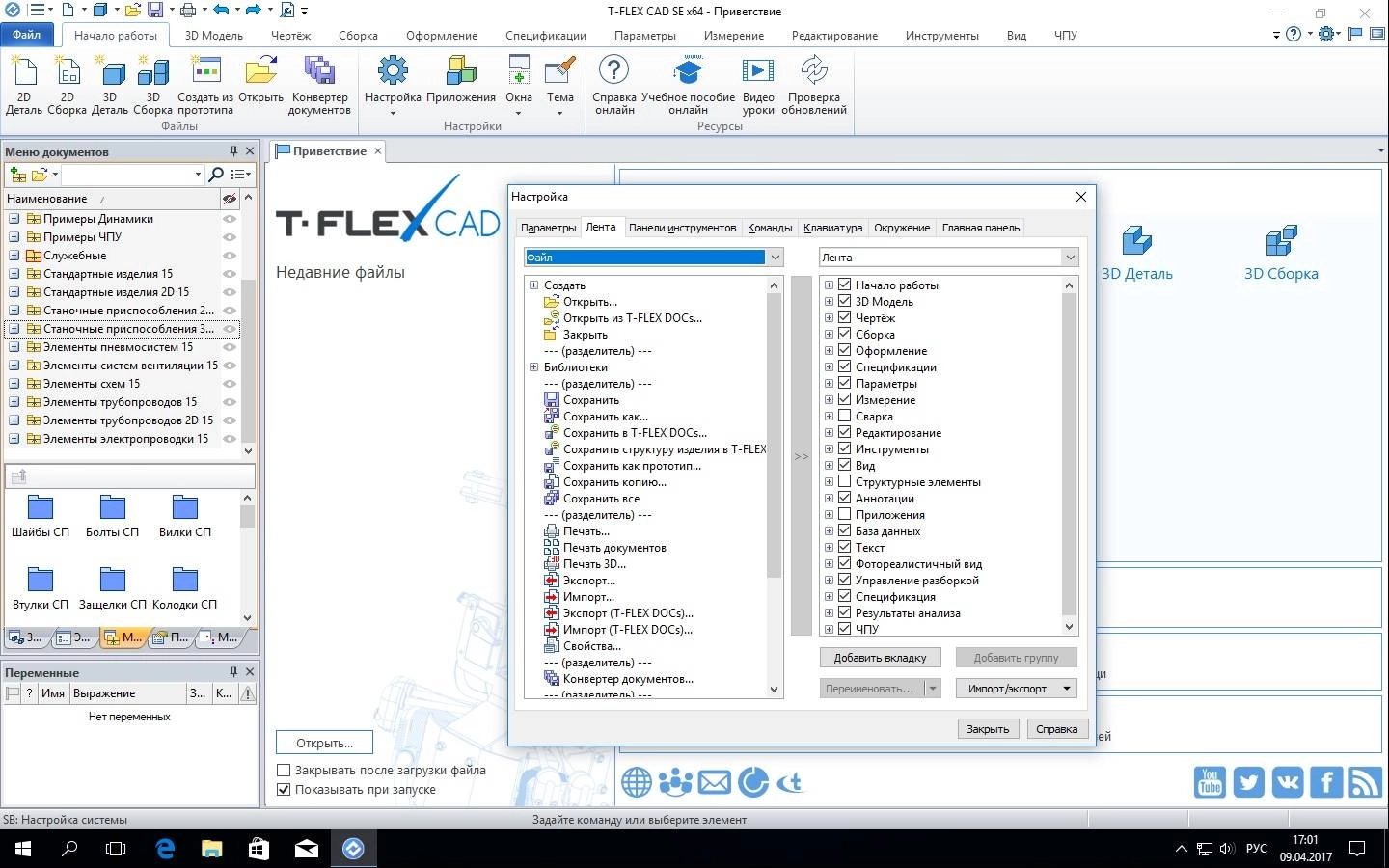The height and width of the screenshot is (868, 1389).
Task: Open Microsoft Edge from taskbar
Action: point(165,849)
